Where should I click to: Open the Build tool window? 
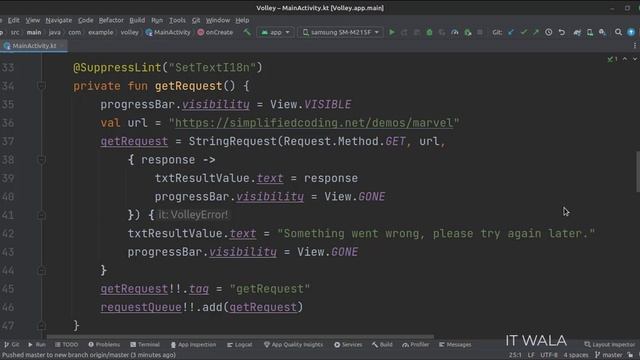pyautogui.click(x=382, y=345)
